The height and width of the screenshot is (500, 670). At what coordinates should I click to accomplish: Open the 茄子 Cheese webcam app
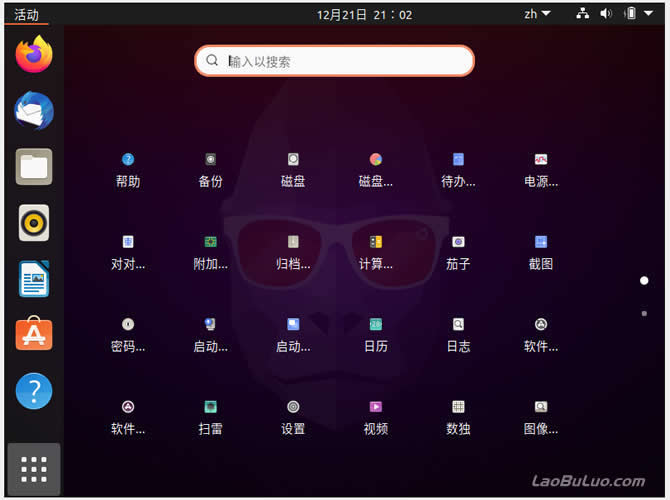(458, 253)
